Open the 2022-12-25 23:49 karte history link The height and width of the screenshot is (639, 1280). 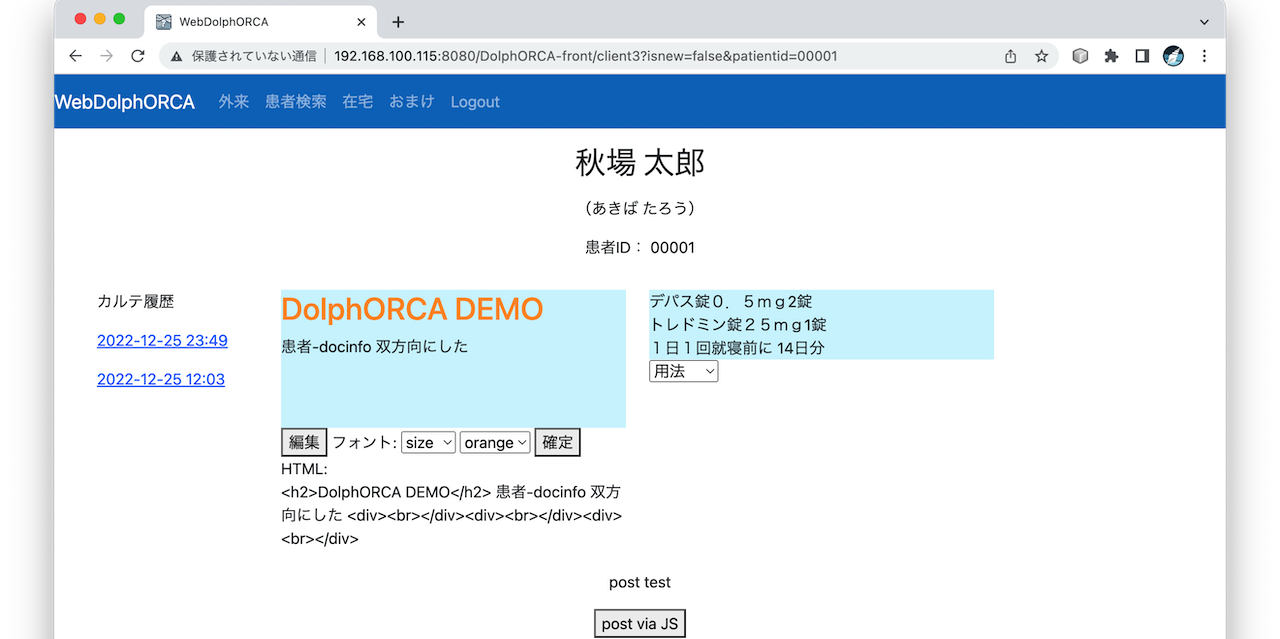tap(162, 340)
